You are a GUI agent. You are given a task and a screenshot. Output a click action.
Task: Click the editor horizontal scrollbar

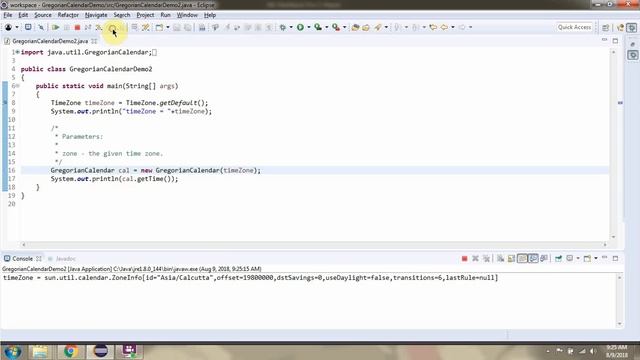click(314, 244)
